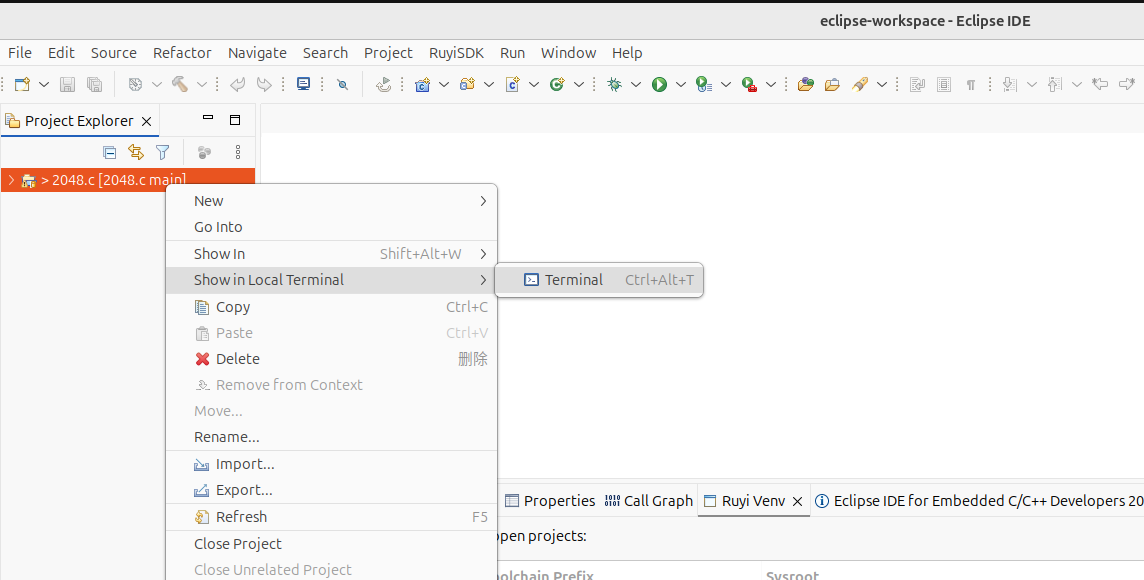Image resolution: width=1144 pixels, height=580 pixels.
Task: Toggle Show Whitespace Characters pilcrow icon
Action: coord(970,85)
